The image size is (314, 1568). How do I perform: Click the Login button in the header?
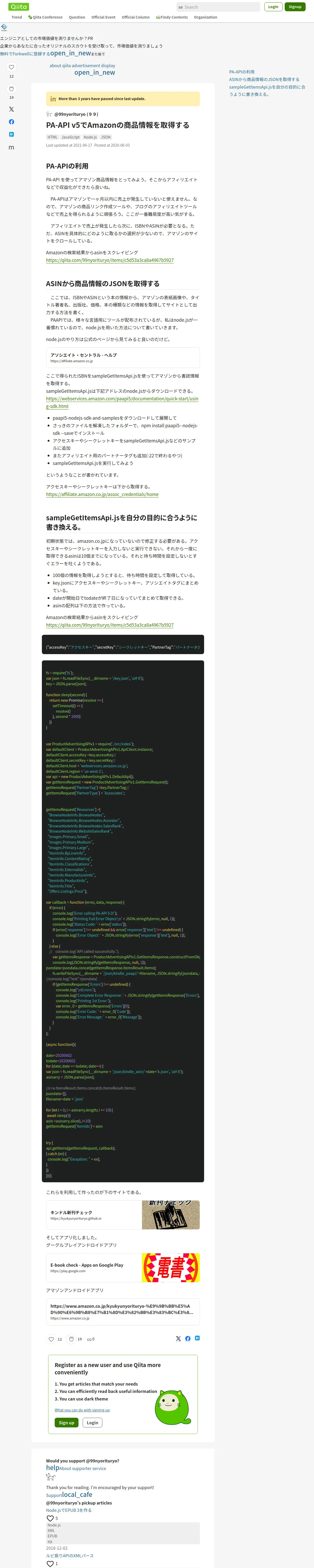point(273,7)
